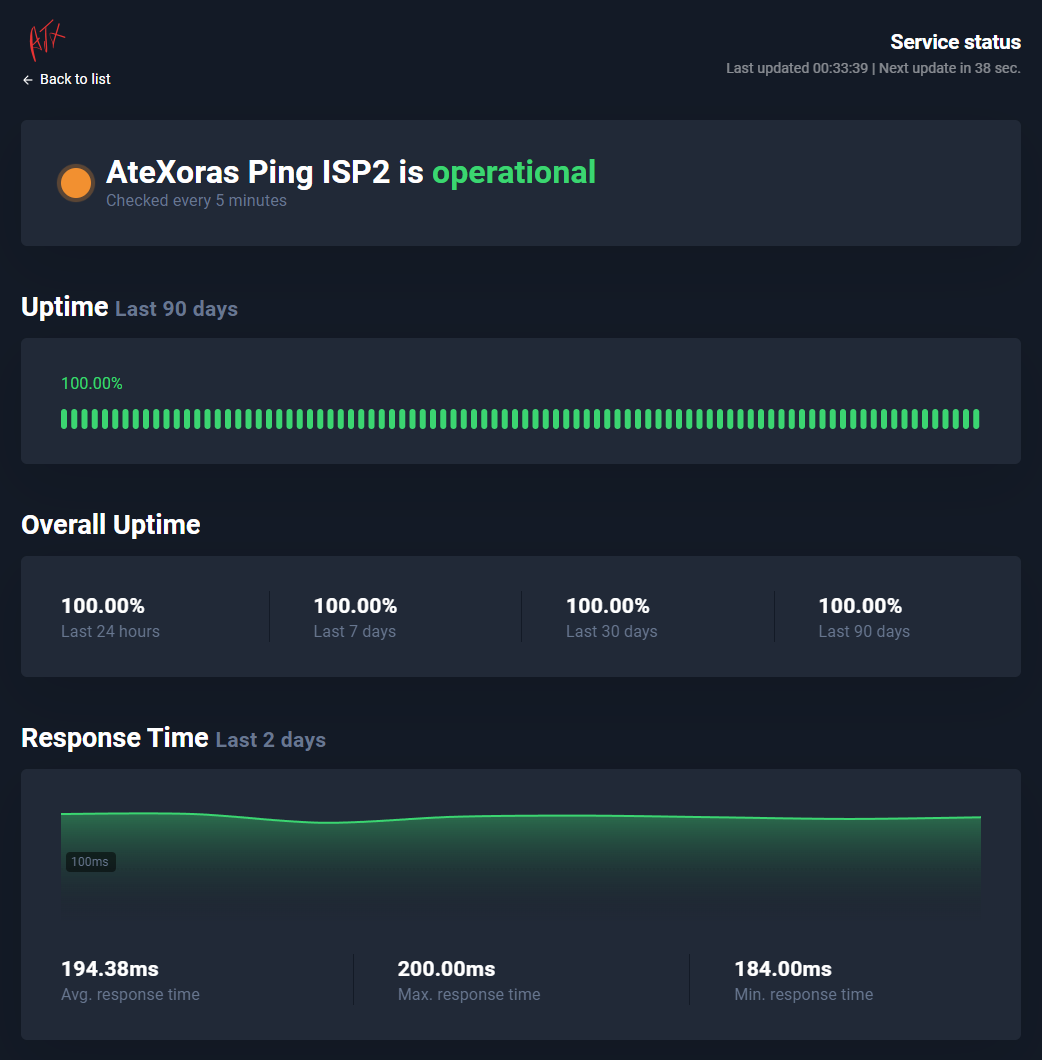Click the Last 24 hours uptime value
This screenshot has width=1042, height=1060.
tap(103, 606)
